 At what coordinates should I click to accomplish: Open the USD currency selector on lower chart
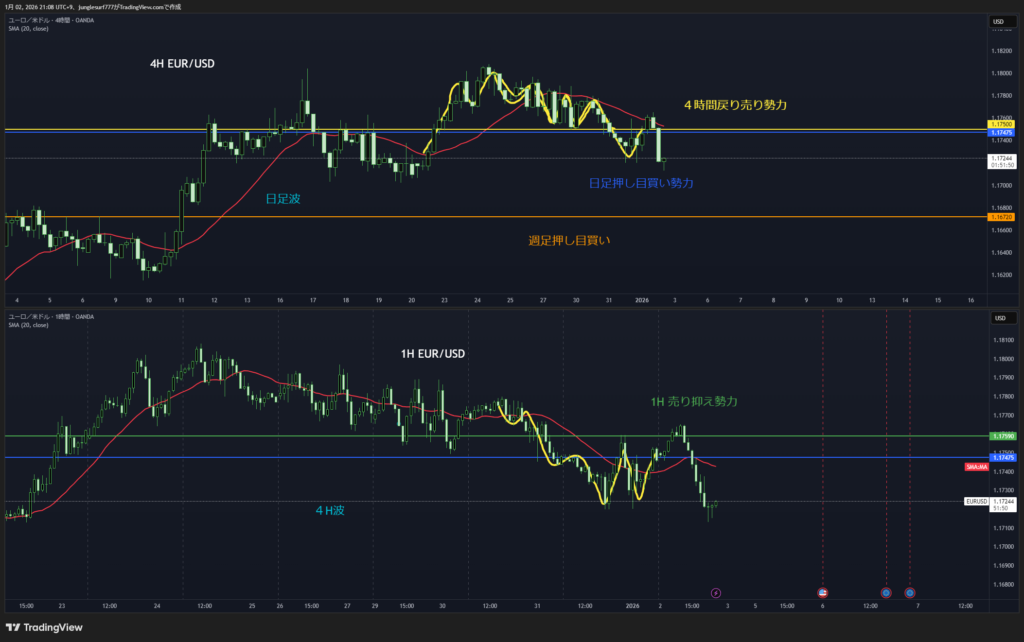[998, 318]
